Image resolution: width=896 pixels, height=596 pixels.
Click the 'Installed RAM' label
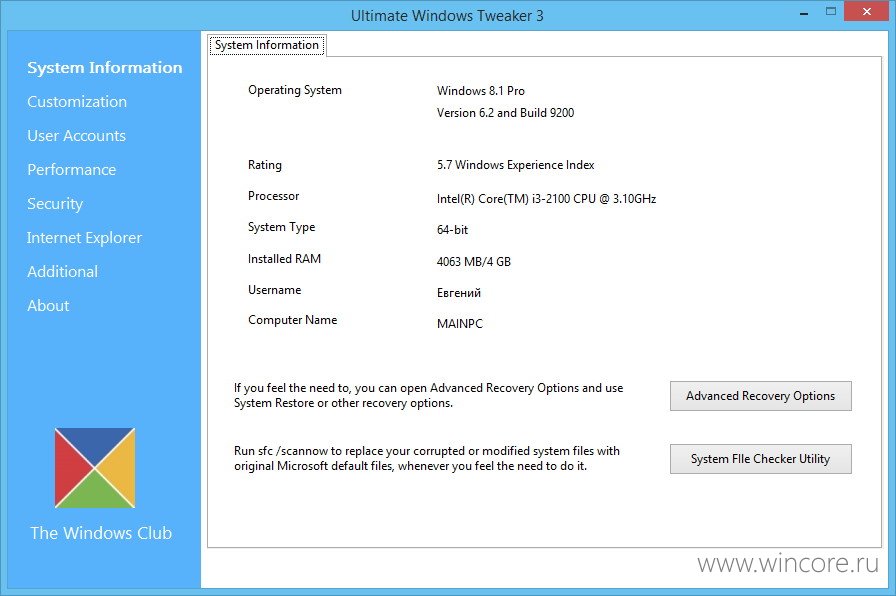click(x=284, y=259)
